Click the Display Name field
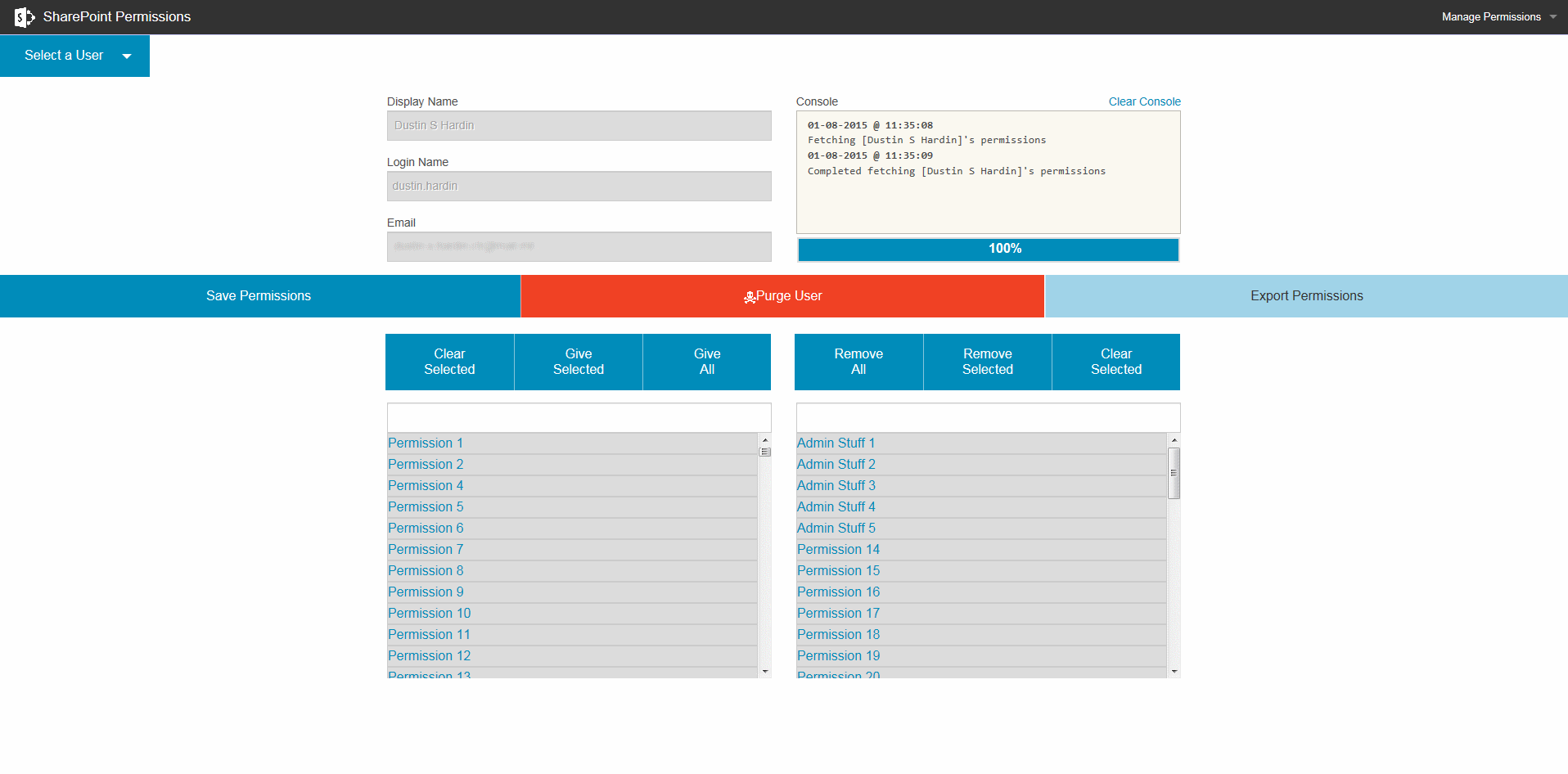1568x774 pixels. pyautogui.click(x=579, y=126)
